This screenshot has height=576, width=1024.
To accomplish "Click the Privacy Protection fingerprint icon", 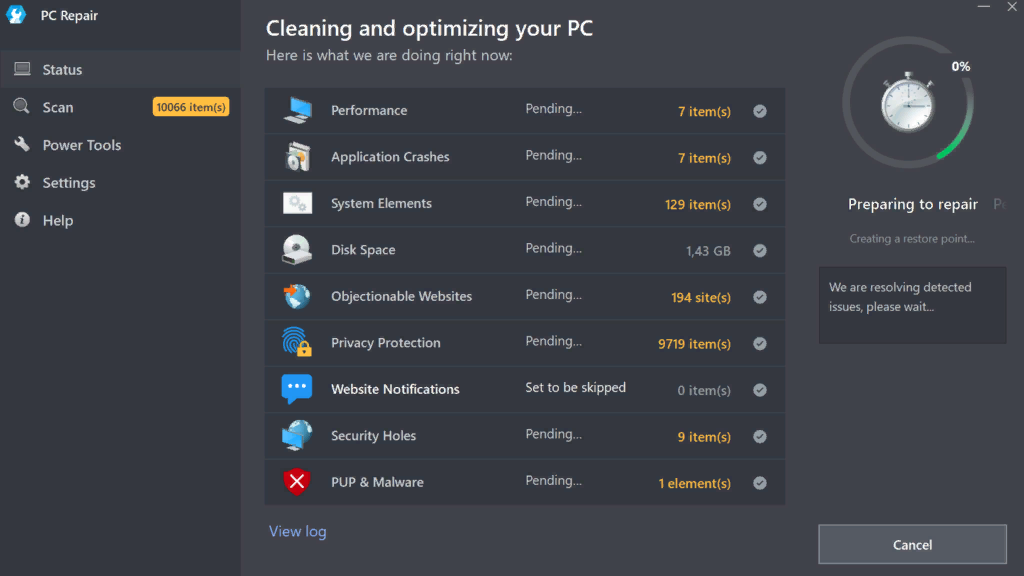I will (x=296, y=342).
